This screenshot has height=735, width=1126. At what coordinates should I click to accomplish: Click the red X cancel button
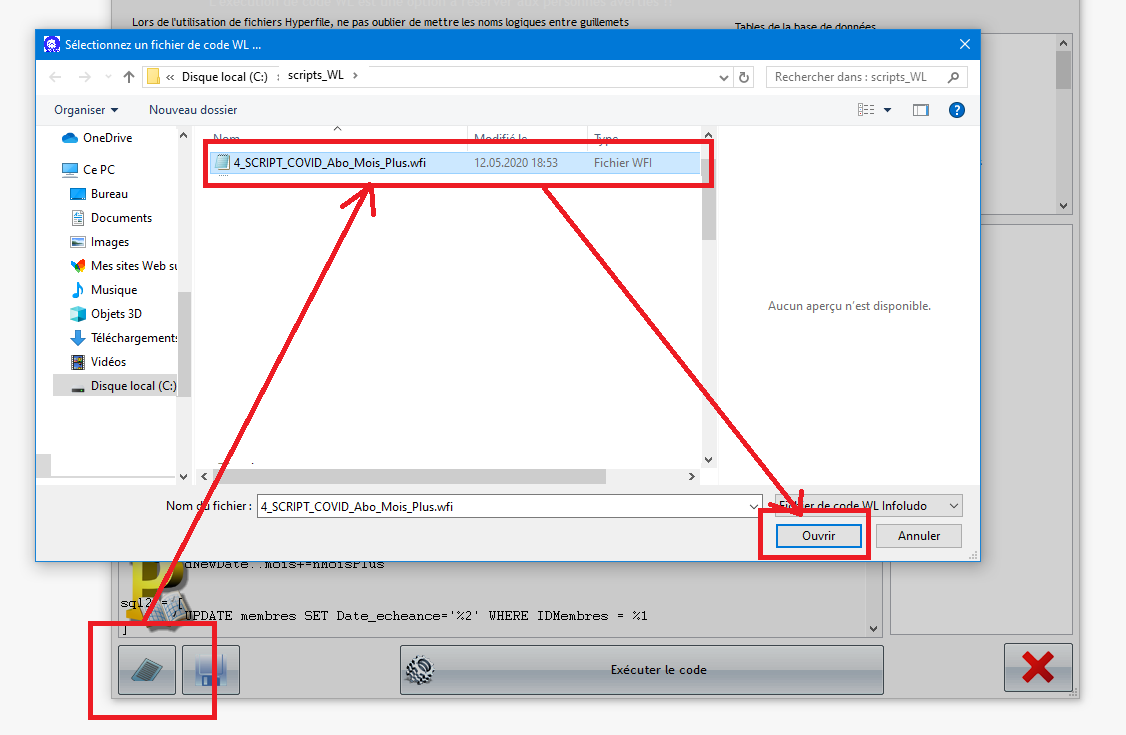click(x=1038, y=668)
